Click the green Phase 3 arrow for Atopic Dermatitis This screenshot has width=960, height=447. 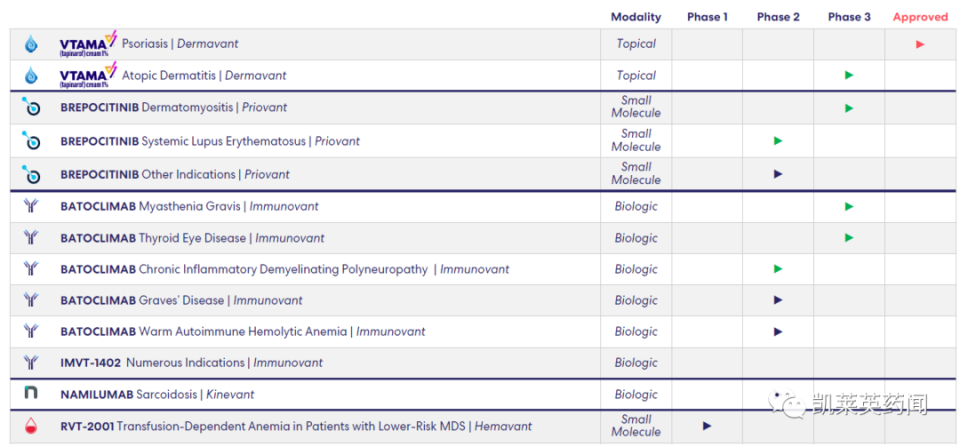849,75
